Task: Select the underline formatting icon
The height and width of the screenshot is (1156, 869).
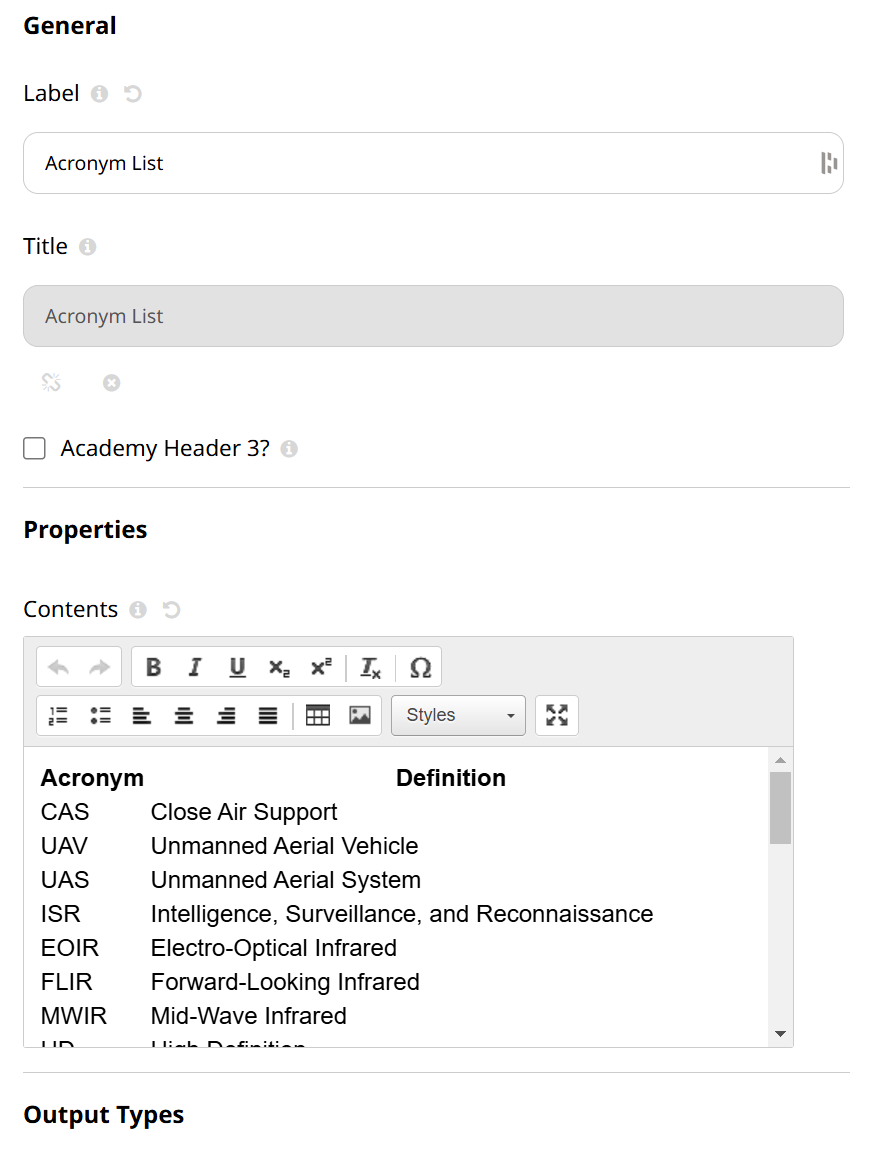Action: (237, 667)
